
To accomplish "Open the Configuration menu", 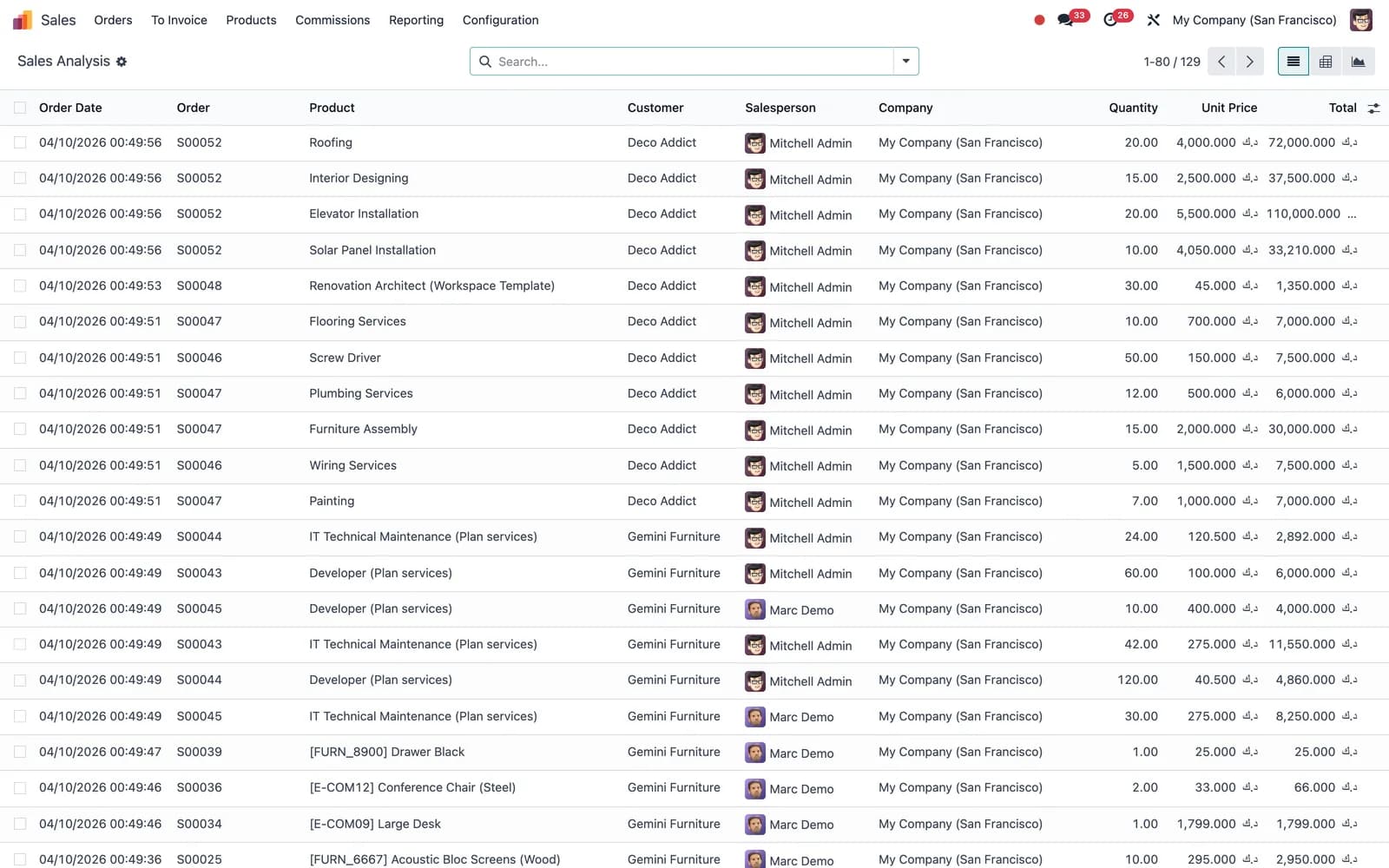I will [500, 20].
